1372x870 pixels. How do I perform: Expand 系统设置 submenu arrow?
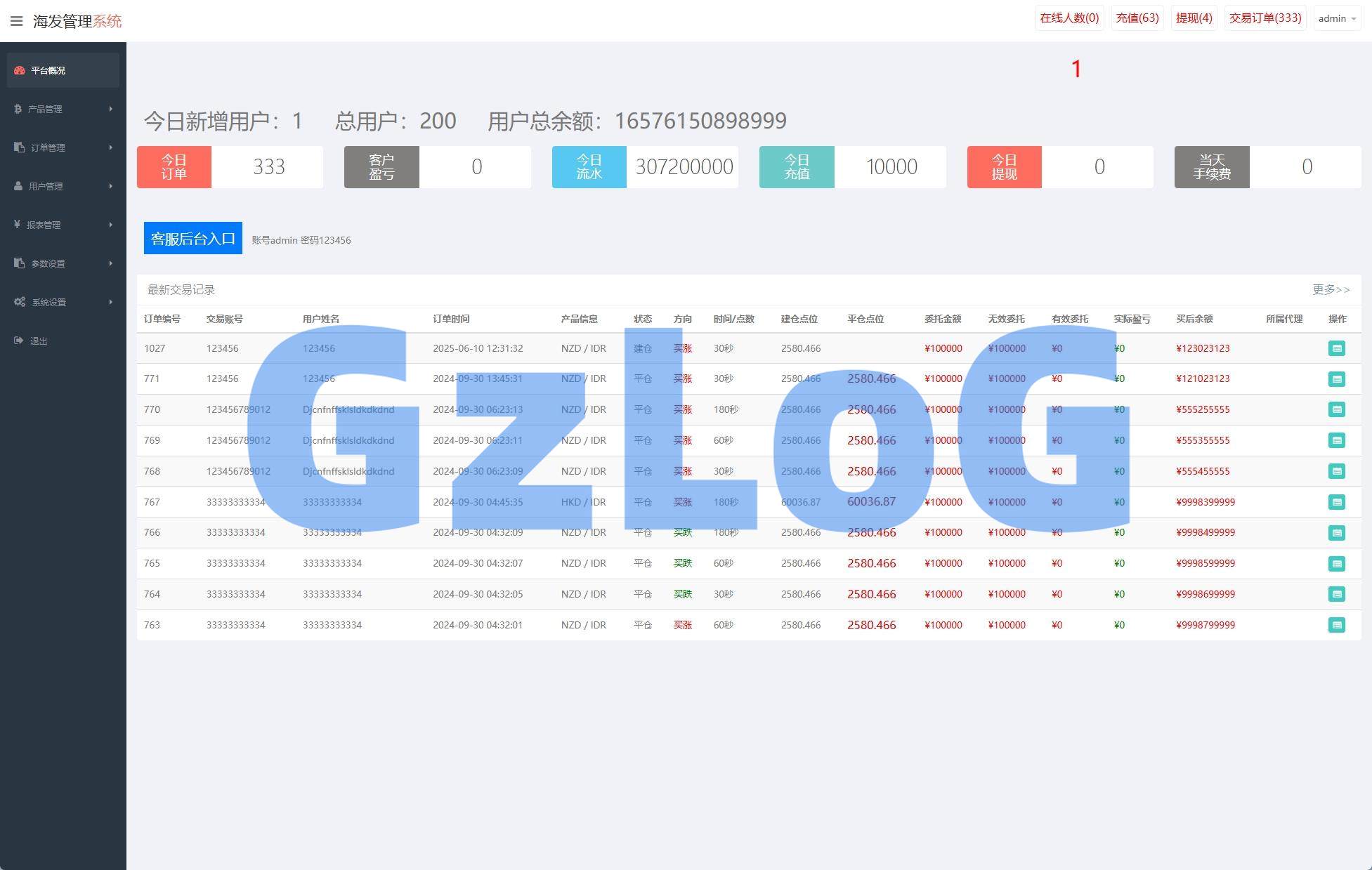[111, 302]
